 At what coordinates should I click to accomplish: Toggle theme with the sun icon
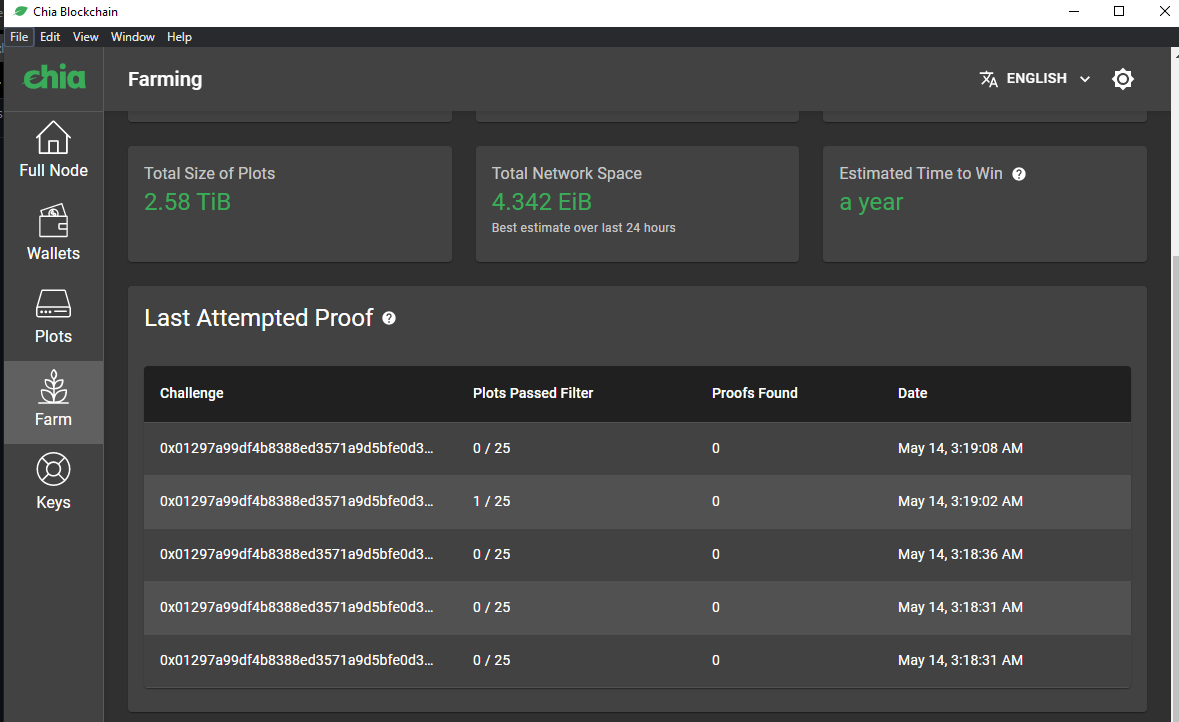point(1123,79)
